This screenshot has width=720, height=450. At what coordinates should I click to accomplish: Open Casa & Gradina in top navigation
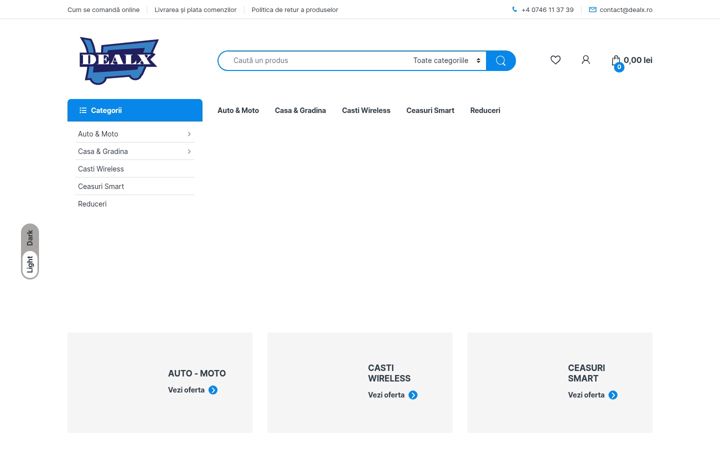[x=300, y=110]
